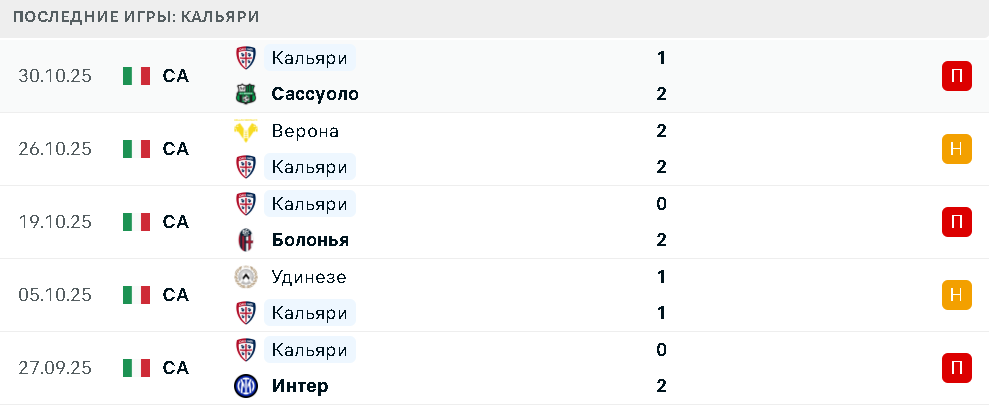Image resolution: width=989 pixels, height=409 pixels.
Task: Open the Сассуоло team link
Action: click(x=314, y=94)
